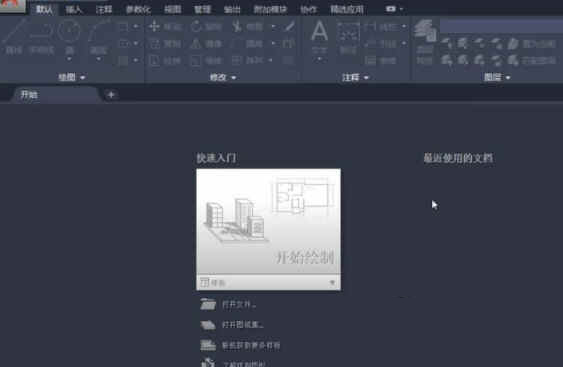The height and width of the screenshot is (367, 563).
Task: Open the Arc tool dropdown arrow
Action: [x=98, y=59]
